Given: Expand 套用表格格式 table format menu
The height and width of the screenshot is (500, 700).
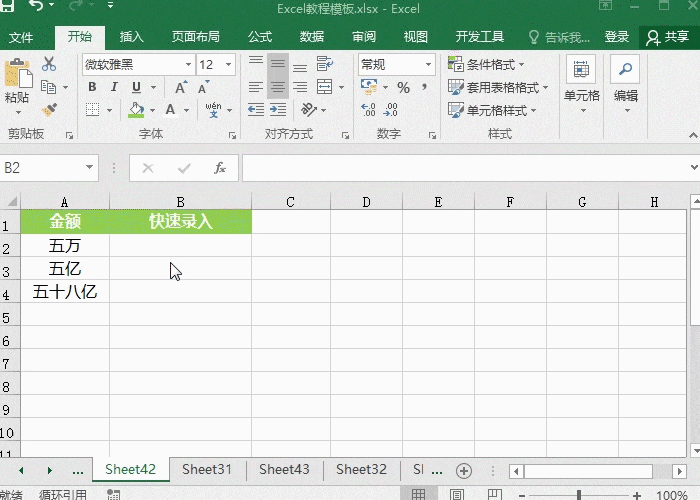Looking at the screenshot, I should [498, 88].
